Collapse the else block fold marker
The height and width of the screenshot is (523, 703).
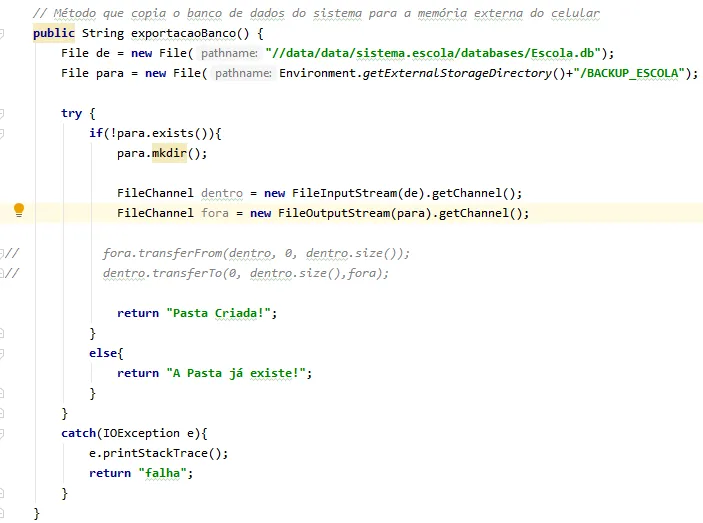click(x=5, y=353)
